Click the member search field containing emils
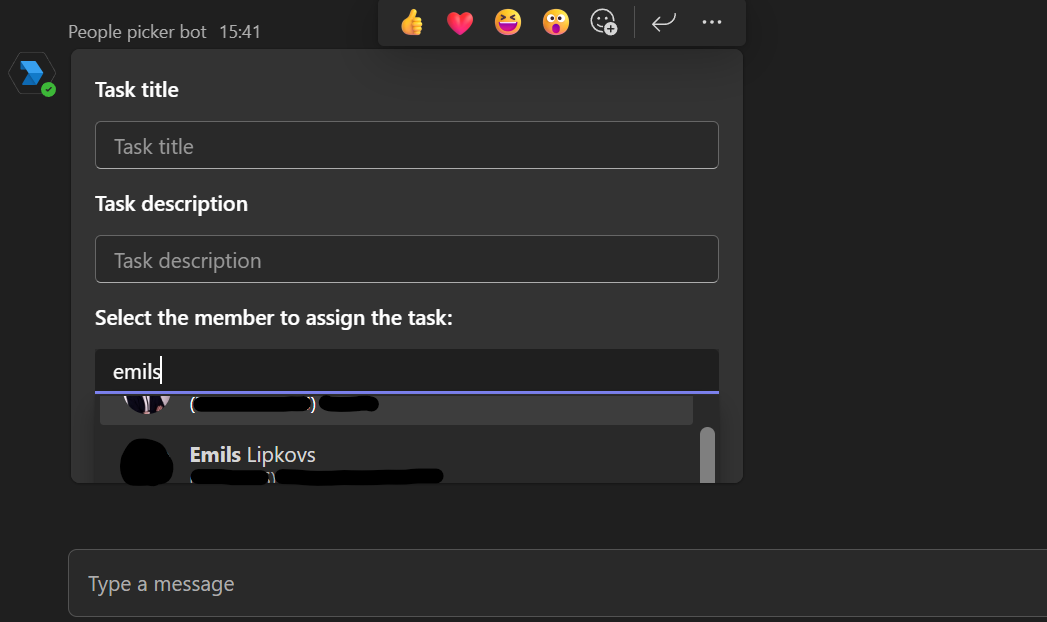Viewport: 1047px width, 622px height. pos(407,371)
